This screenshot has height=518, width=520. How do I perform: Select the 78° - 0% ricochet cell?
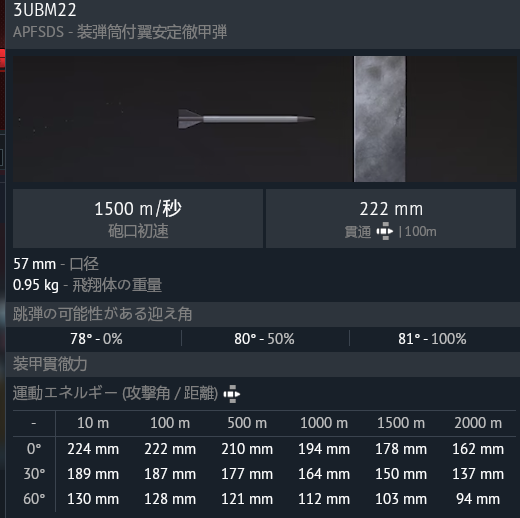[96, 339]
